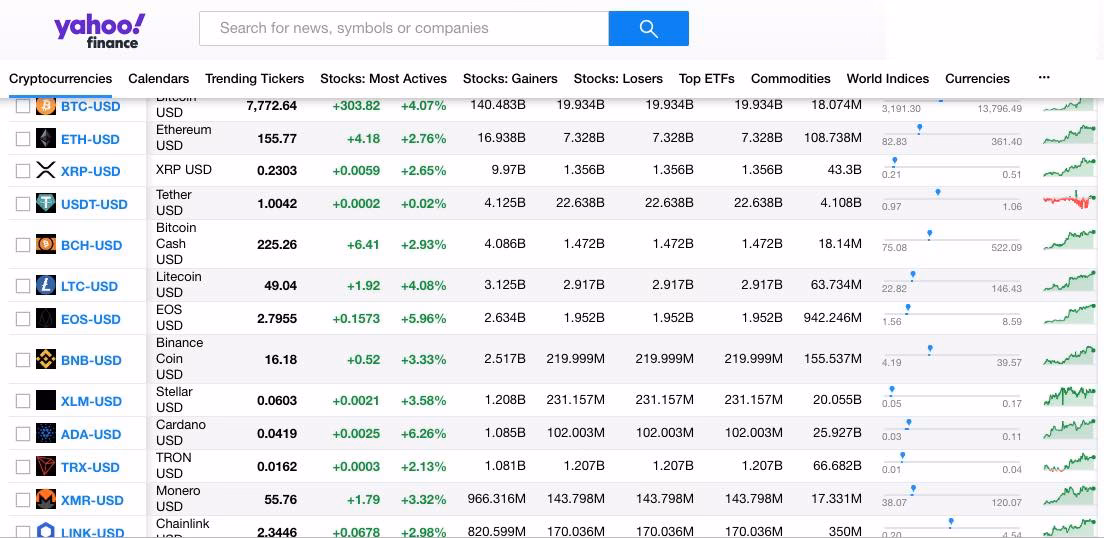Click the blue magnifier search button
Viewport: 1104px width, 538px height.
click(648, 28)
